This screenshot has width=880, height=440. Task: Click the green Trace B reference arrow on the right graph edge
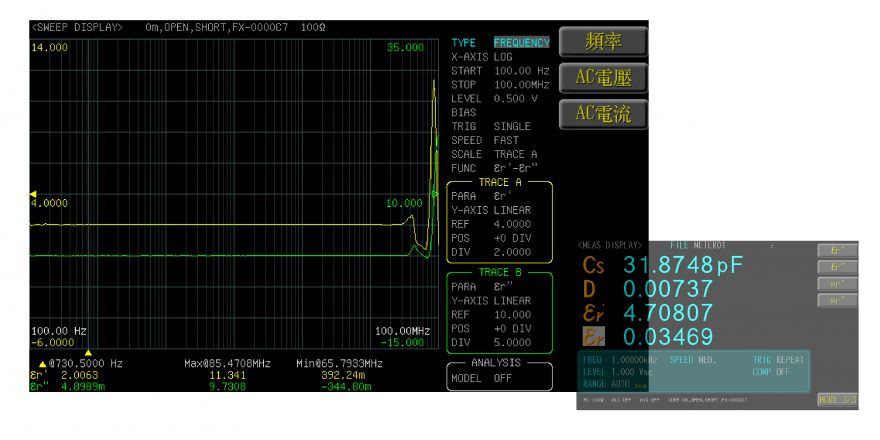435,194
